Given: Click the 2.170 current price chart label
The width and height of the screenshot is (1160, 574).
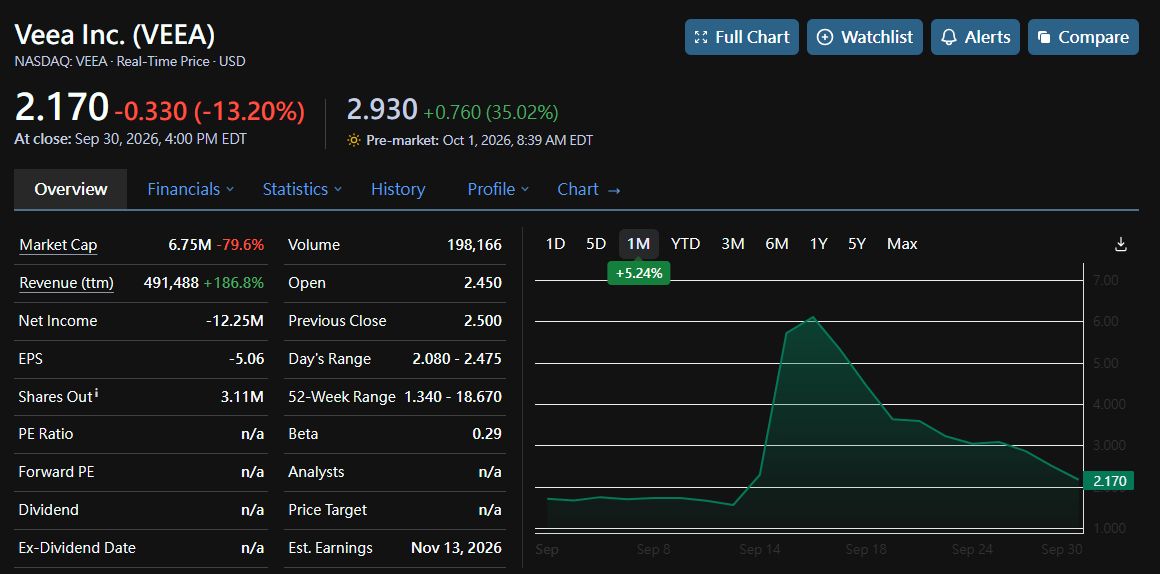Looking at the screenshot, I should pyautogui.click(x=1109, y=481).
